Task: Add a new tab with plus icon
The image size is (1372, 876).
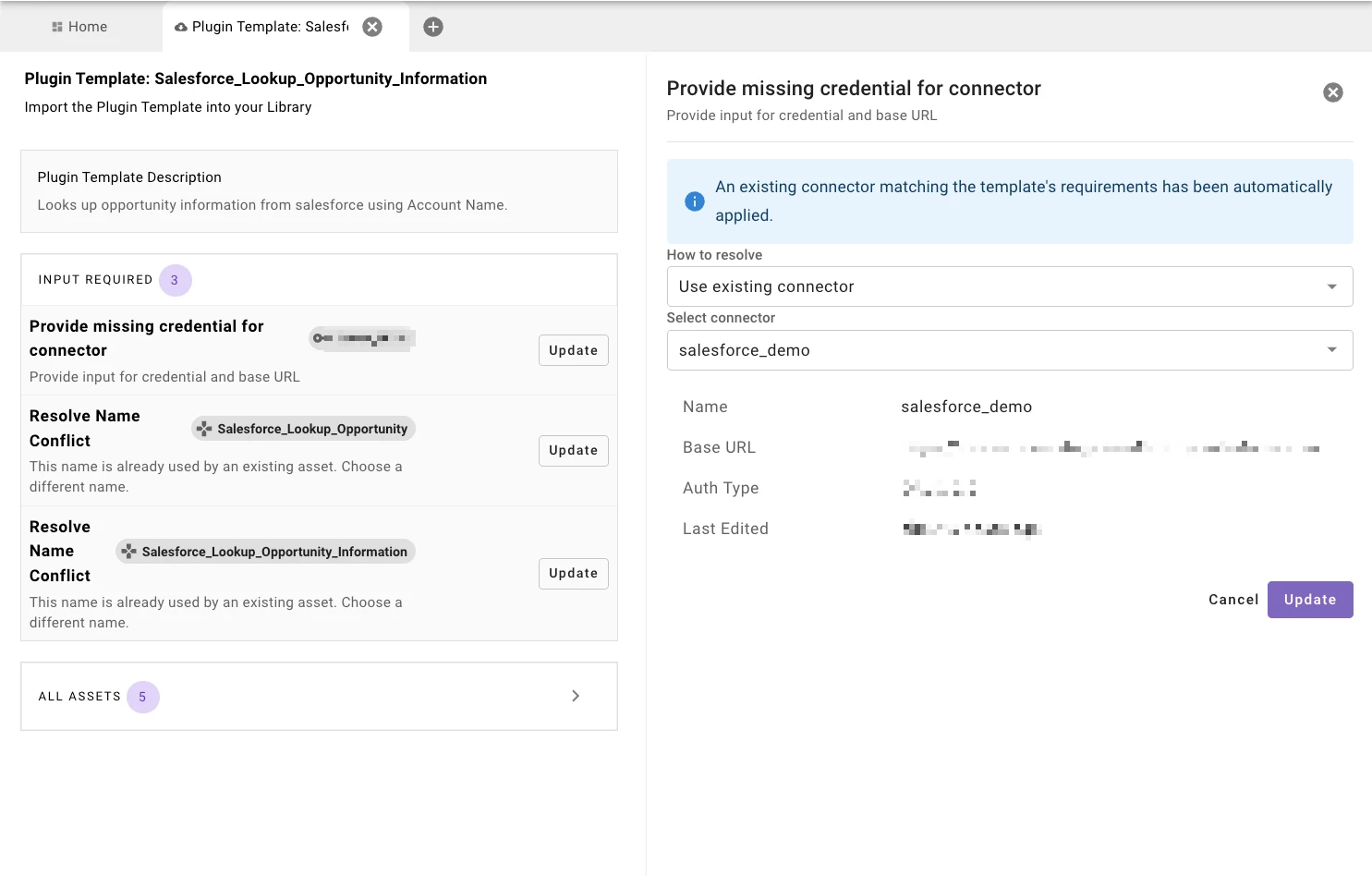Action: click(433, 27)
